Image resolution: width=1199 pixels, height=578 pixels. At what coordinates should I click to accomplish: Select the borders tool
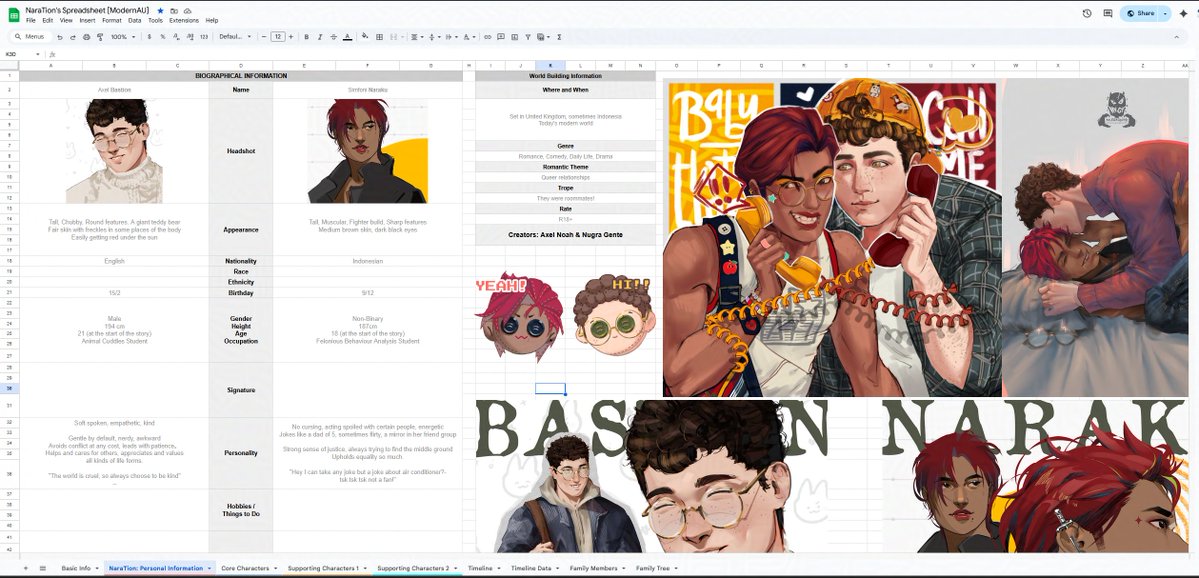point(378,37)
